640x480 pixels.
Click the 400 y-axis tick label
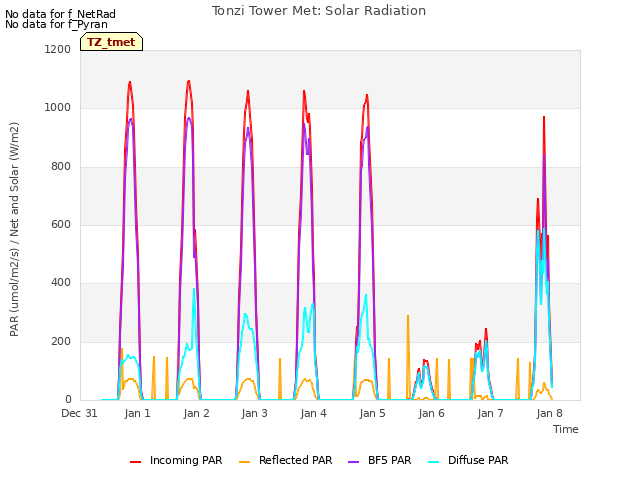click(61, 283)
